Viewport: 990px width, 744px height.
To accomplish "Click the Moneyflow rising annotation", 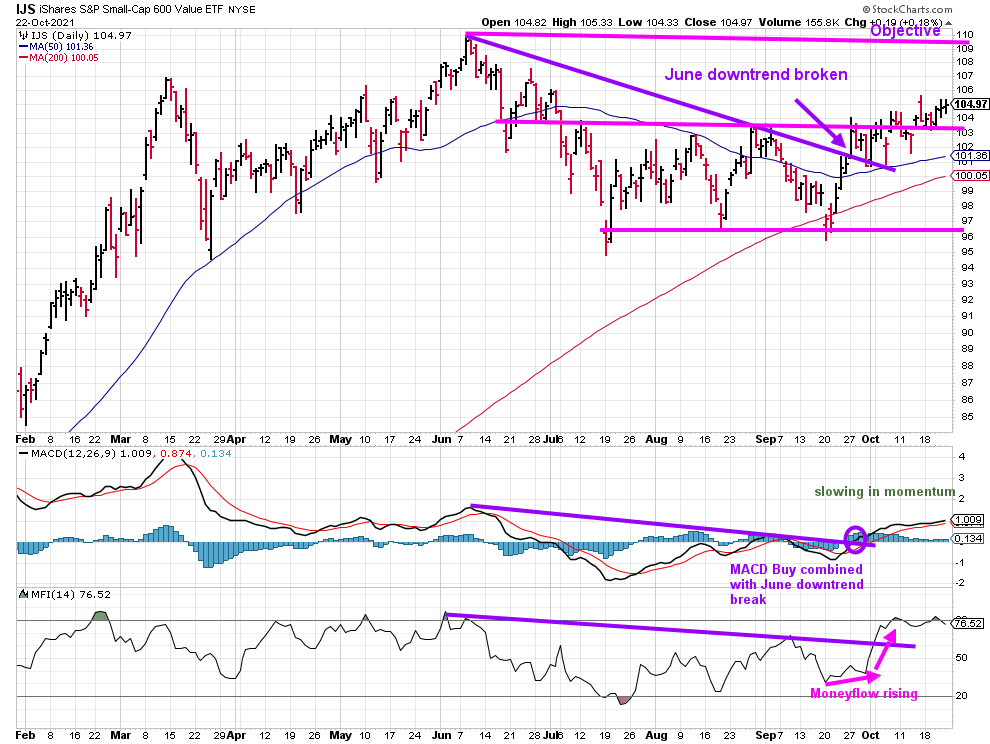I will (864, 693).
